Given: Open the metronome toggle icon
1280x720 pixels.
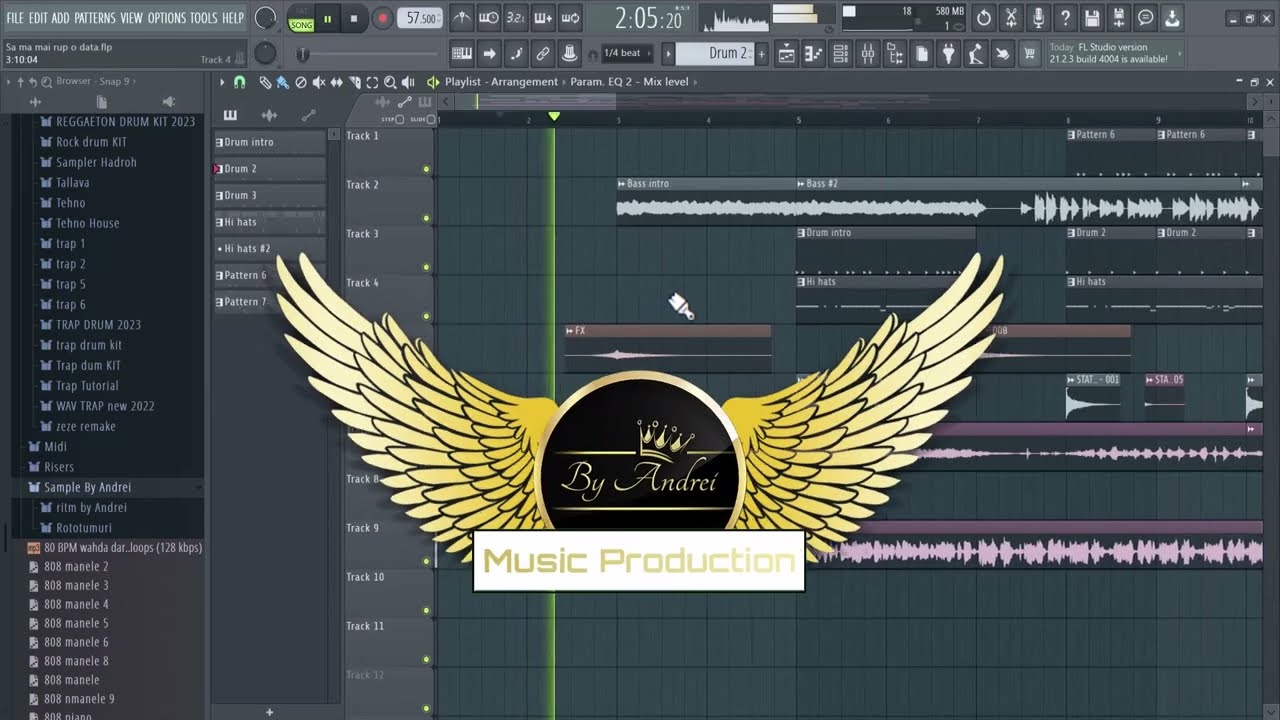Looking at the screenshot, I should click(x=461, y=18).
